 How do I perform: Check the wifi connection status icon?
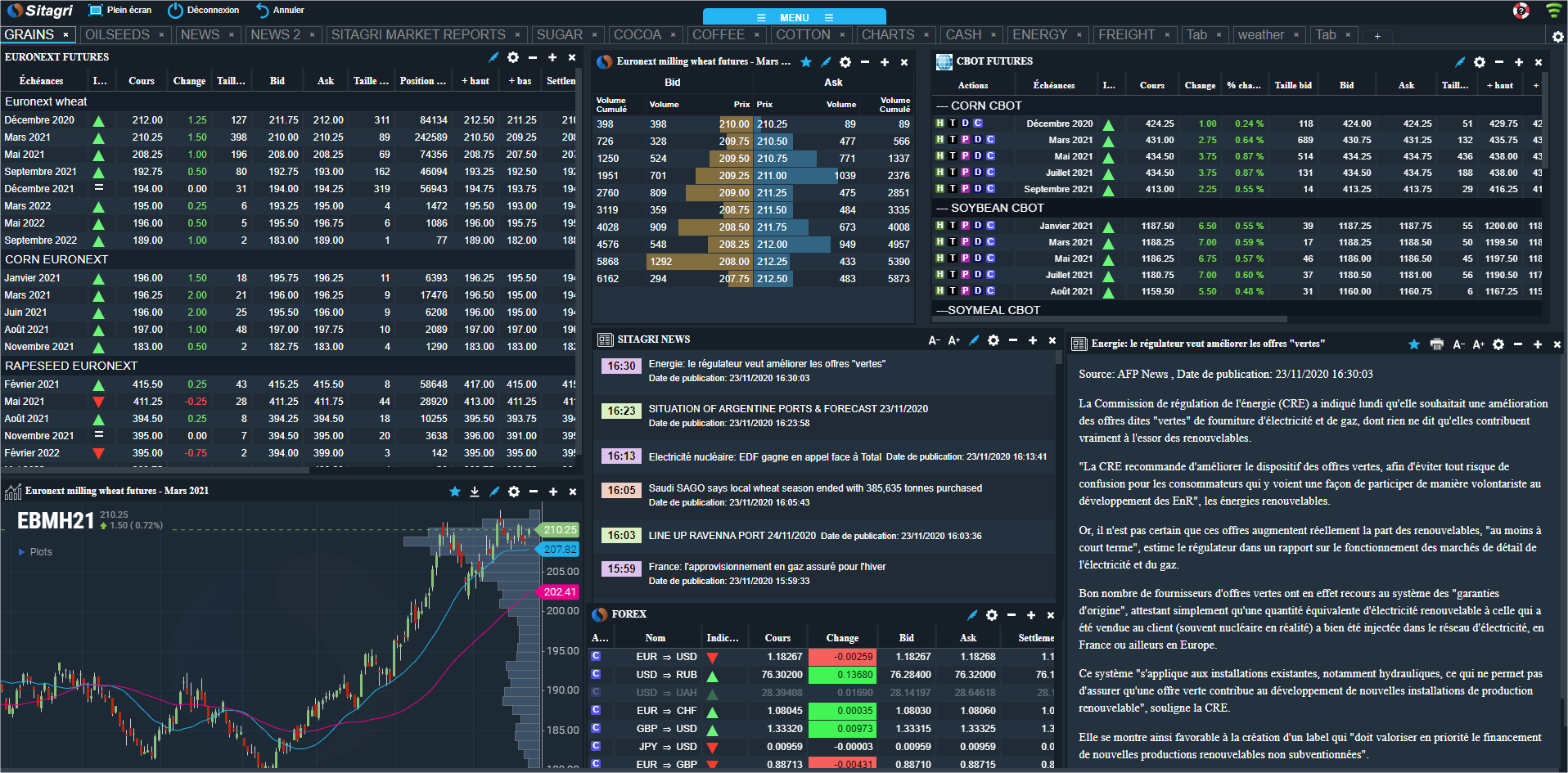tap(1553, 11)
